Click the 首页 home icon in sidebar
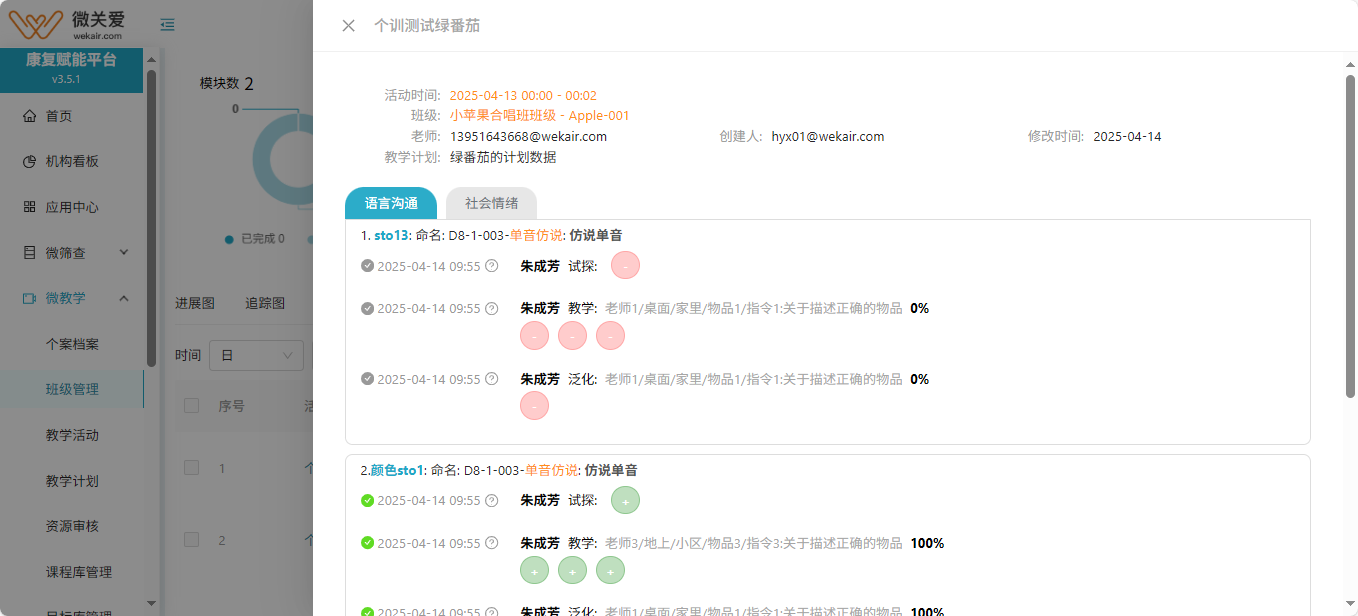This screenshot has height=616, width=1358. (x=29, y=116)
